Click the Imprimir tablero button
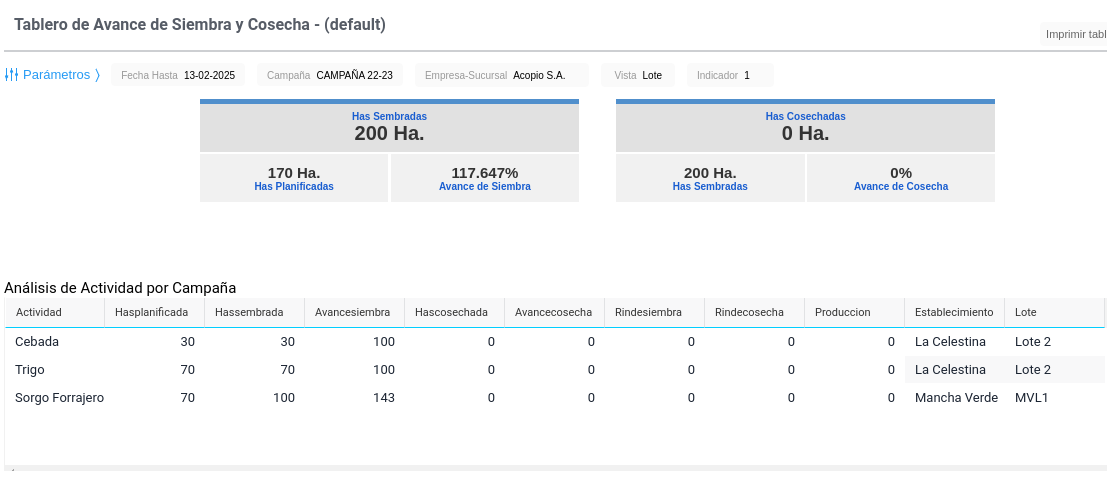Image resolution: width=1107 pixels, height=488 pixels. (1074, 34)
